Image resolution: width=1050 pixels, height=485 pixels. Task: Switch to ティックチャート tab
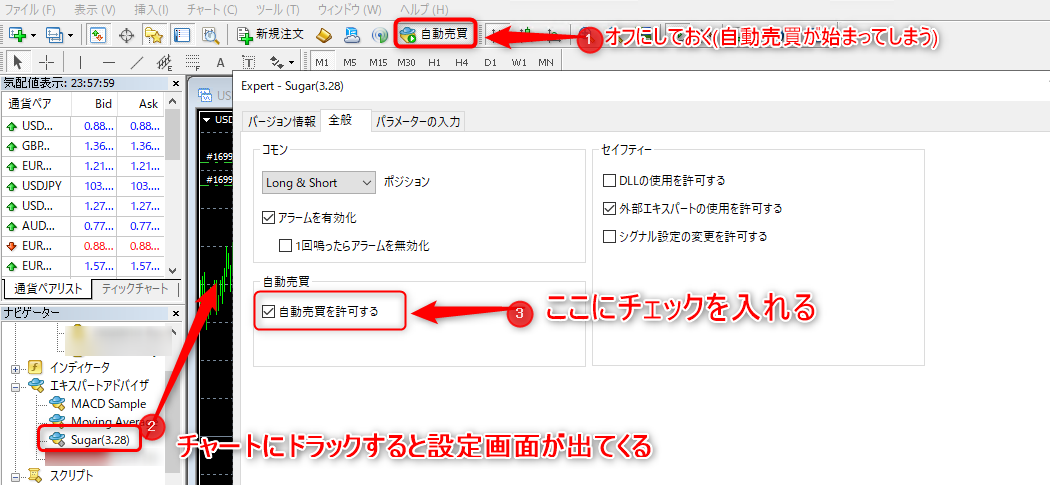tap(133, 290)
